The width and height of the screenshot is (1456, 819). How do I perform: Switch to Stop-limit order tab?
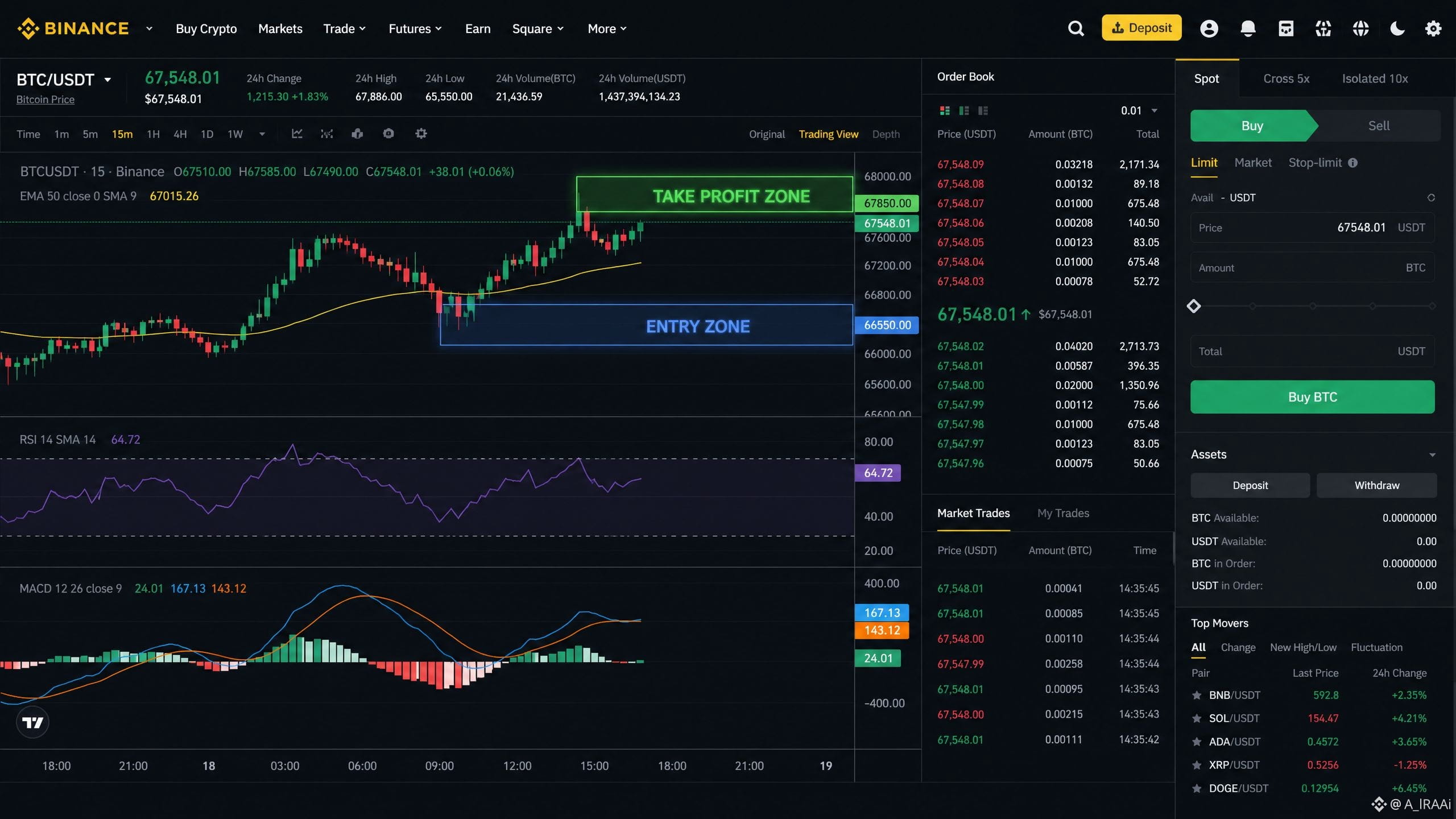1314,163
